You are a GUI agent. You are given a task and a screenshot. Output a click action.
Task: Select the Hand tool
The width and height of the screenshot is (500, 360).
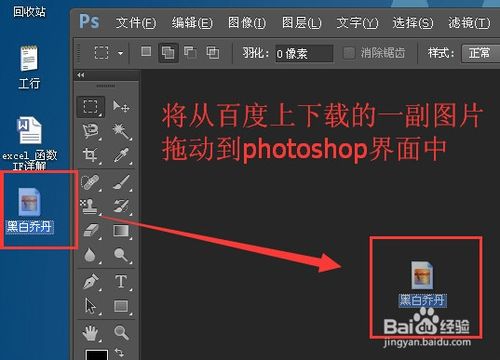click(90, 333)
